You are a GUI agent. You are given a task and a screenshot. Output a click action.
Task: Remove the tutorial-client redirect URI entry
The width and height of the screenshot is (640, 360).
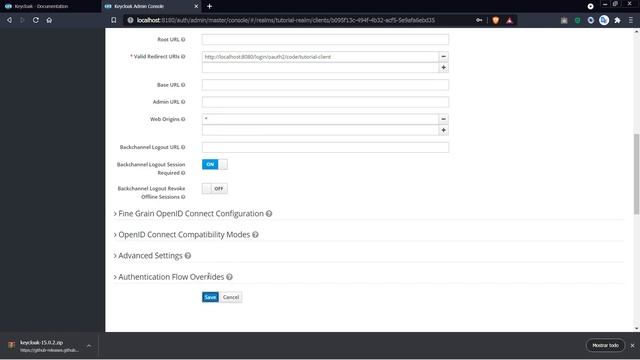pos(444,57)
